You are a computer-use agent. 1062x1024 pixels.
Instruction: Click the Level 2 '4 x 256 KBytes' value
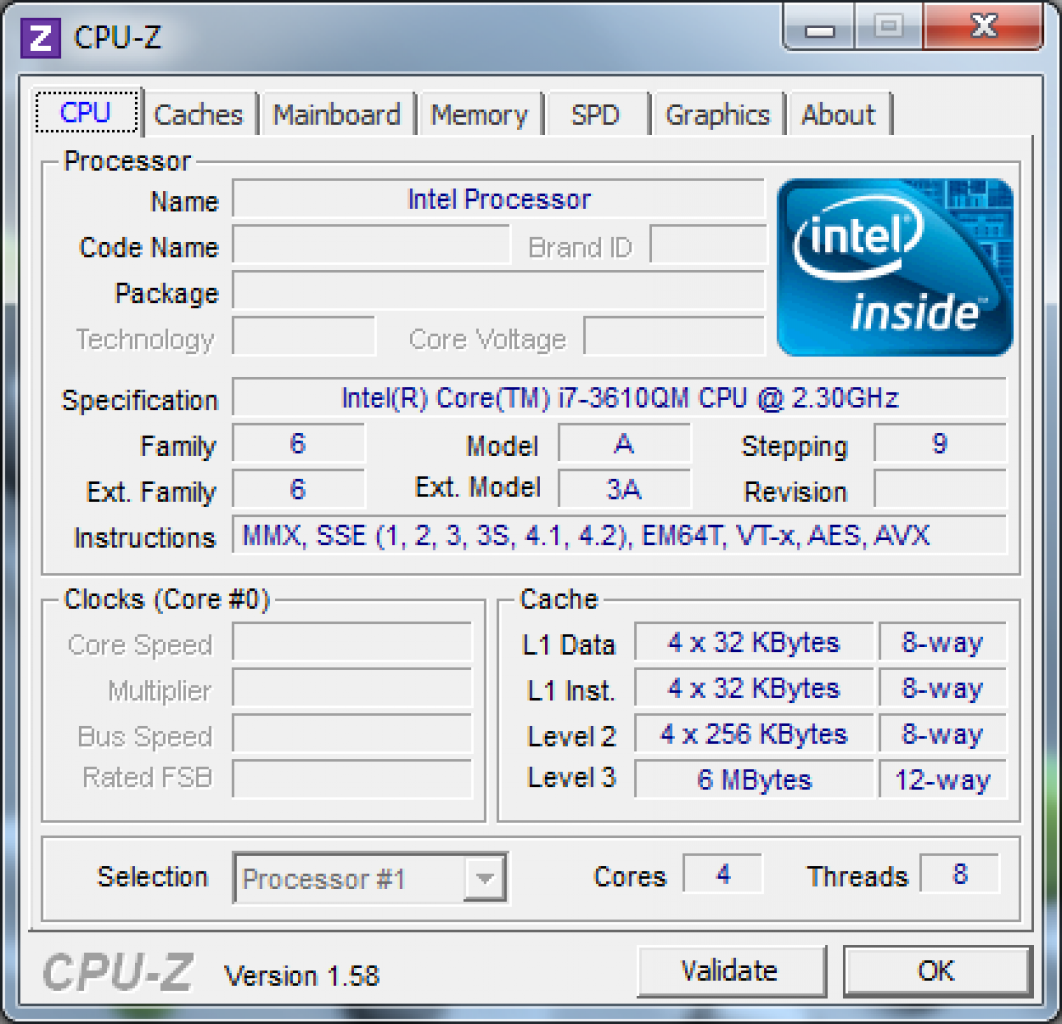[754, 734]
